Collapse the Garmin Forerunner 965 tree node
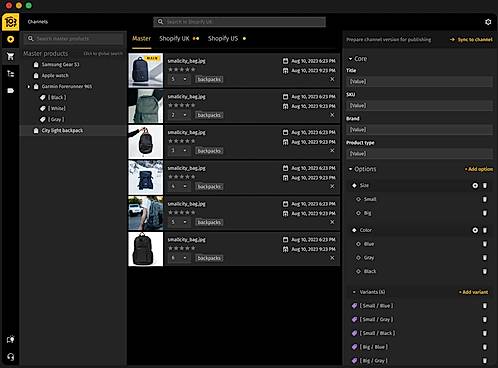The image size is (498, 368). tap(29, 87)
